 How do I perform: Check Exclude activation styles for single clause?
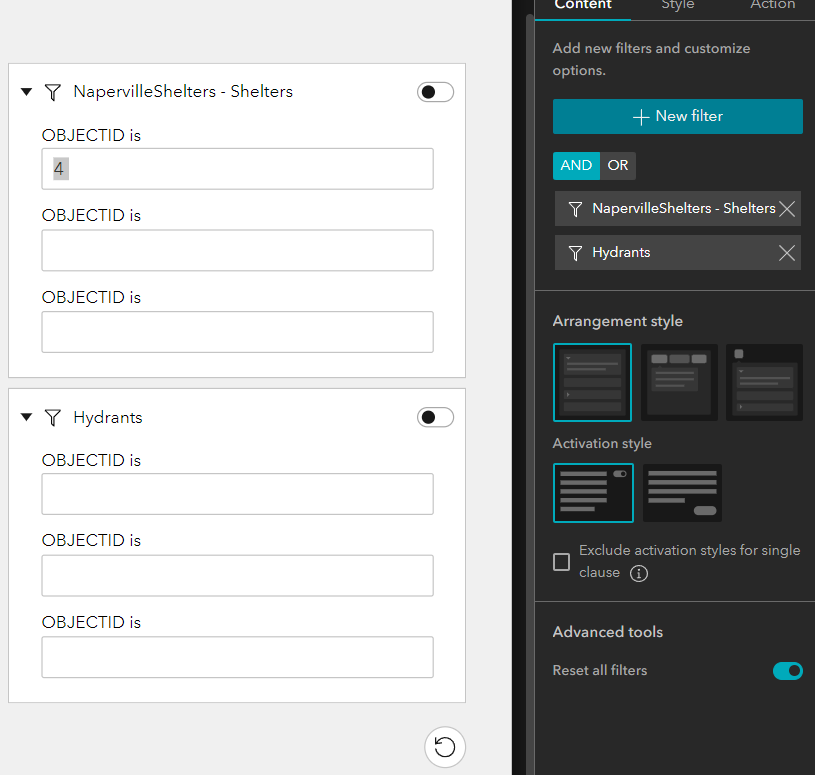(x=561, y=562)
